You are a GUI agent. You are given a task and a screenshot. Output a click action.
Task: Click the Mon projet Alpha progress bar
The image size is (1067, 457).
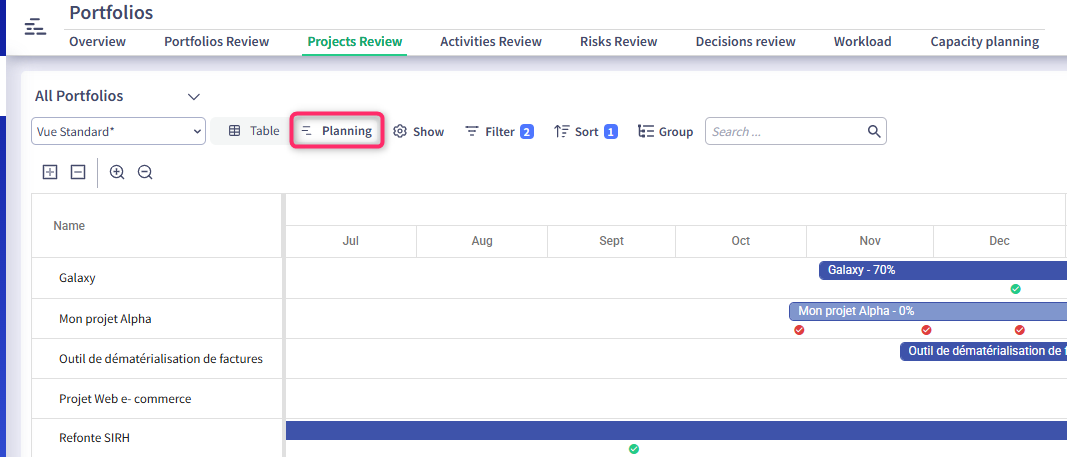pyautogui.click(x=926, y=311)
